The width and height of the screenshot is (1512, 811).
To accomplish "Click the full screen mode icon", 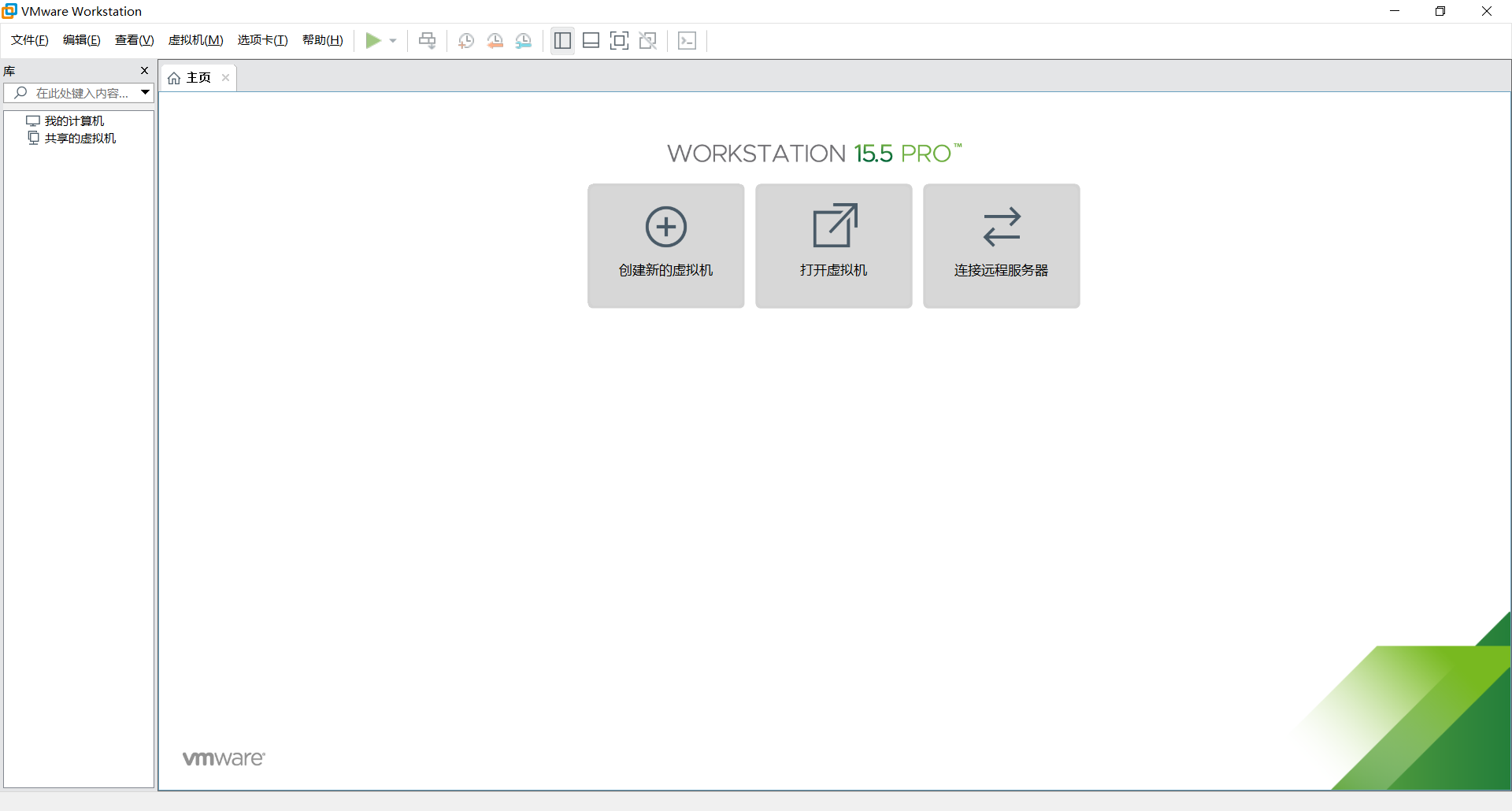I will point(619,41).
